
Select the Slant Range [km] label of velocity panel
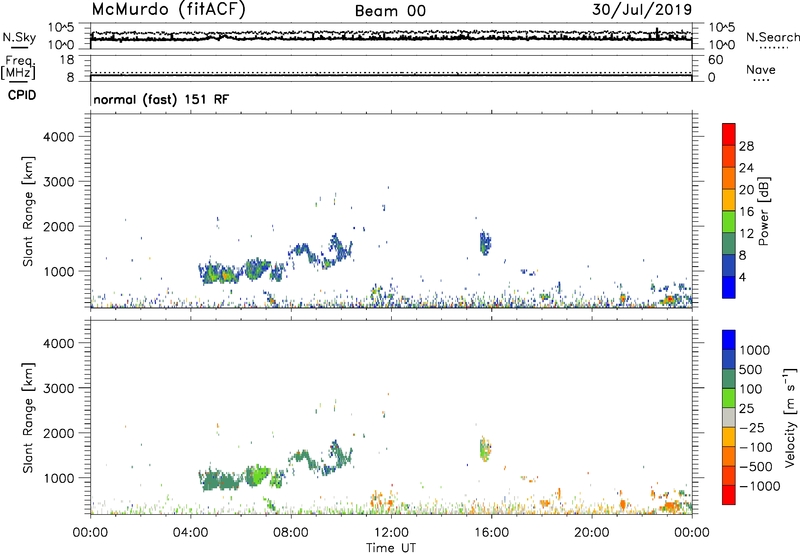pos(27,418)
